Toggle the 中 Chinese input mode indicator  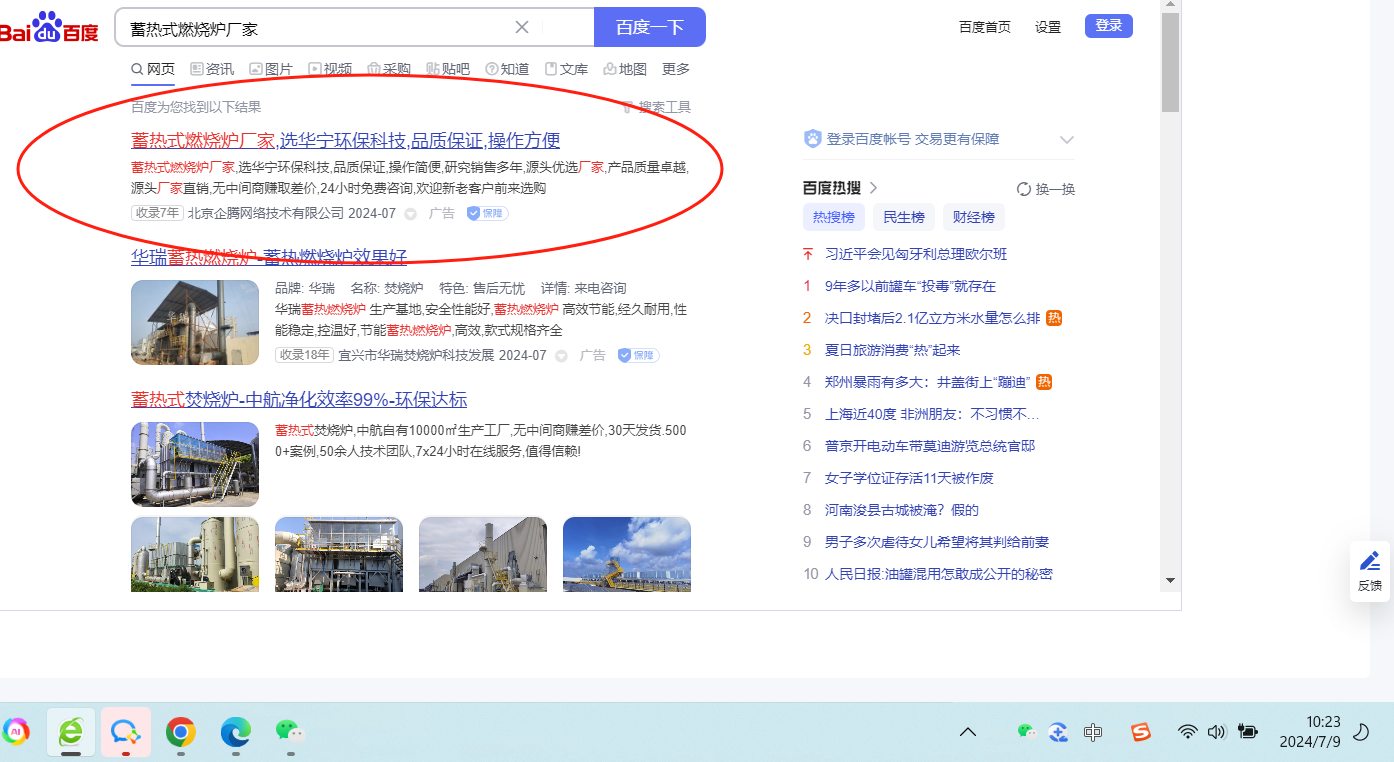click(x=1093, y=732)
